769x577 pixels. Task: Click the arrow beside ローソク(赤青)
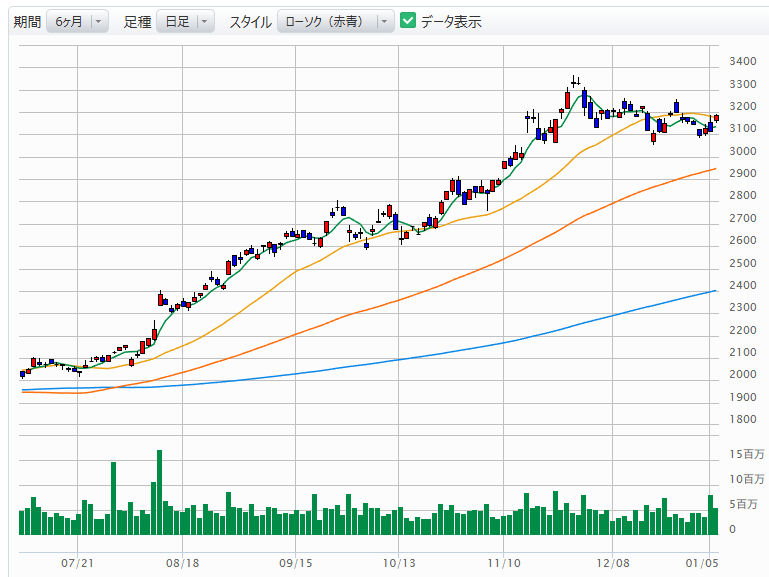pyautogui.click(x=382, y=21)
